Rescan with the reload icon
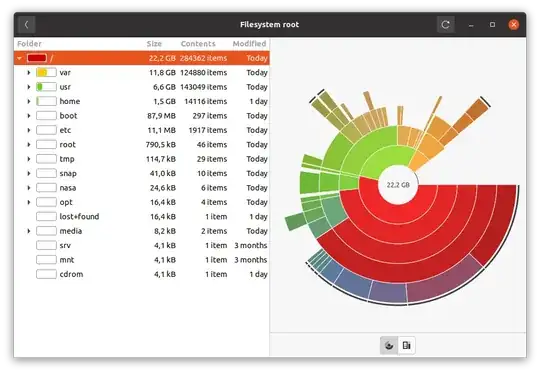 [x=445, y=24]
